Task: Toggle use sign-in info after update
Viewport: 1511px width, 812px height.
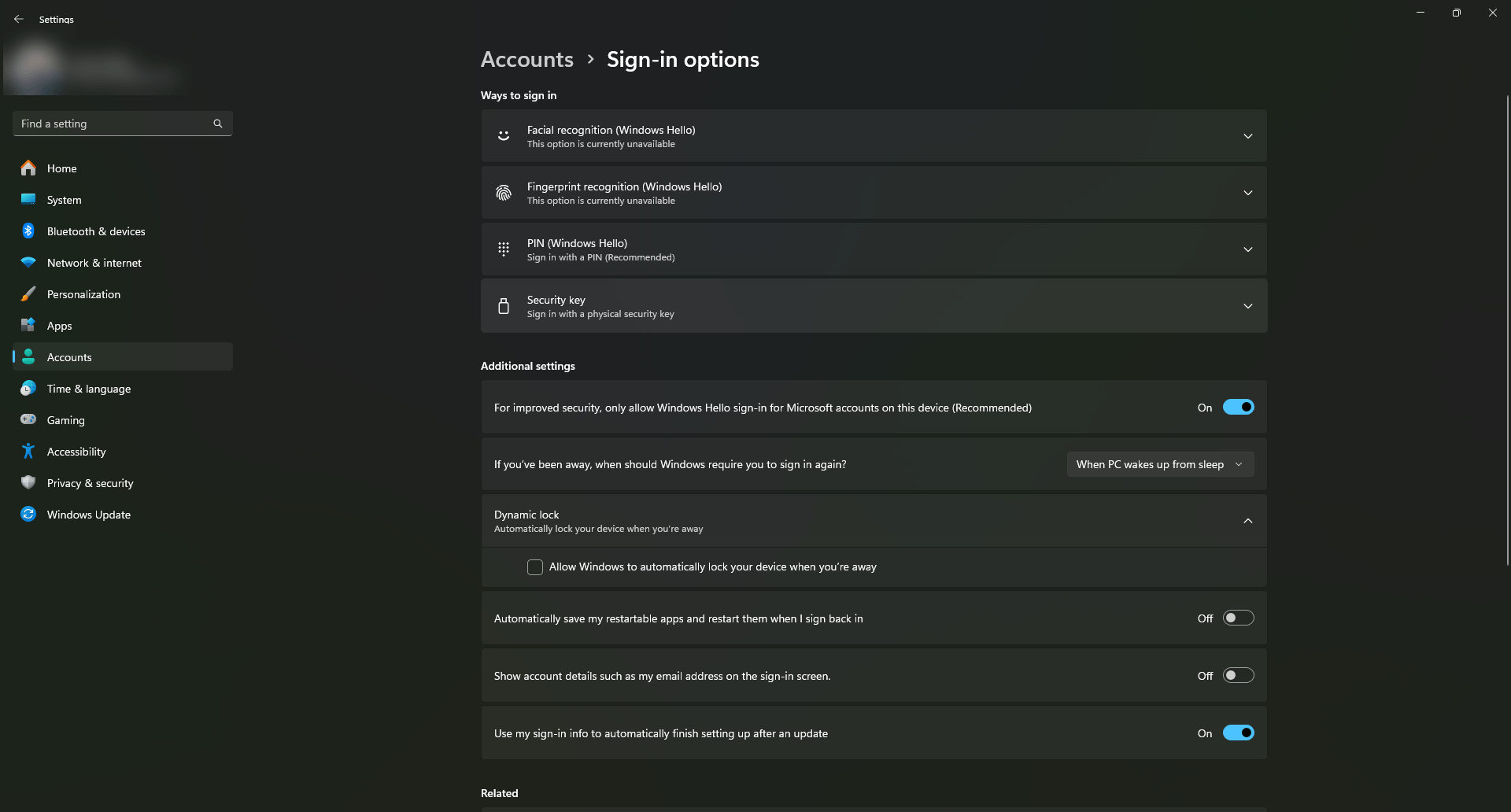Action: (x=1238, y=733)
